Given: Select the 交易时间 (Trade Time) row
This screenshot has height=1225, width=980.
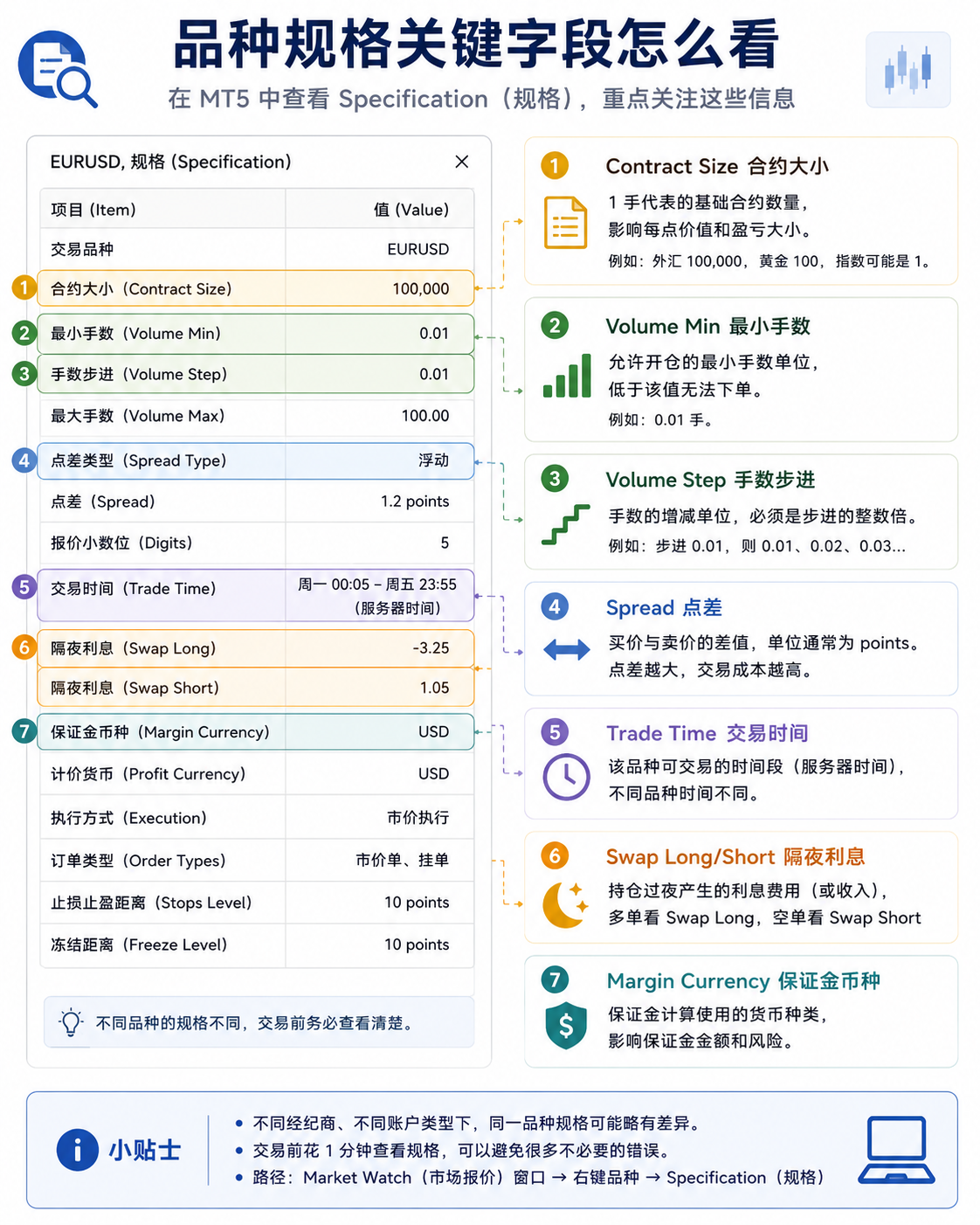Looking at the screenshot, I should (x=256, y=596).
